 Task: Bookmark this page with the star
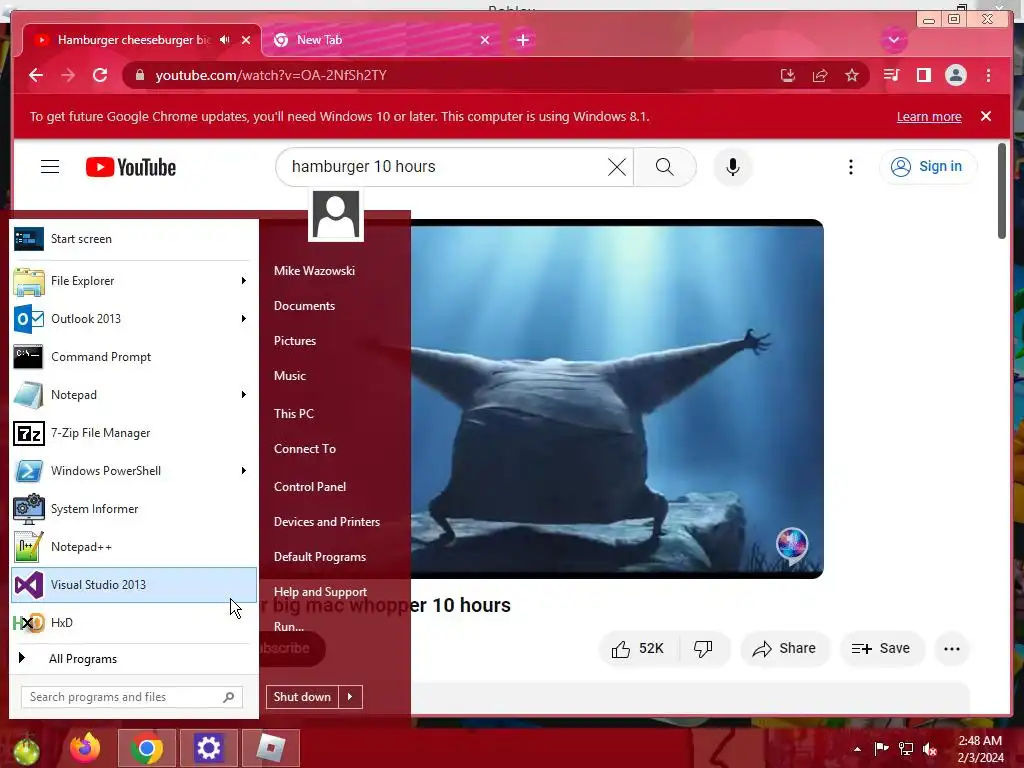click(x=852, y=76)
